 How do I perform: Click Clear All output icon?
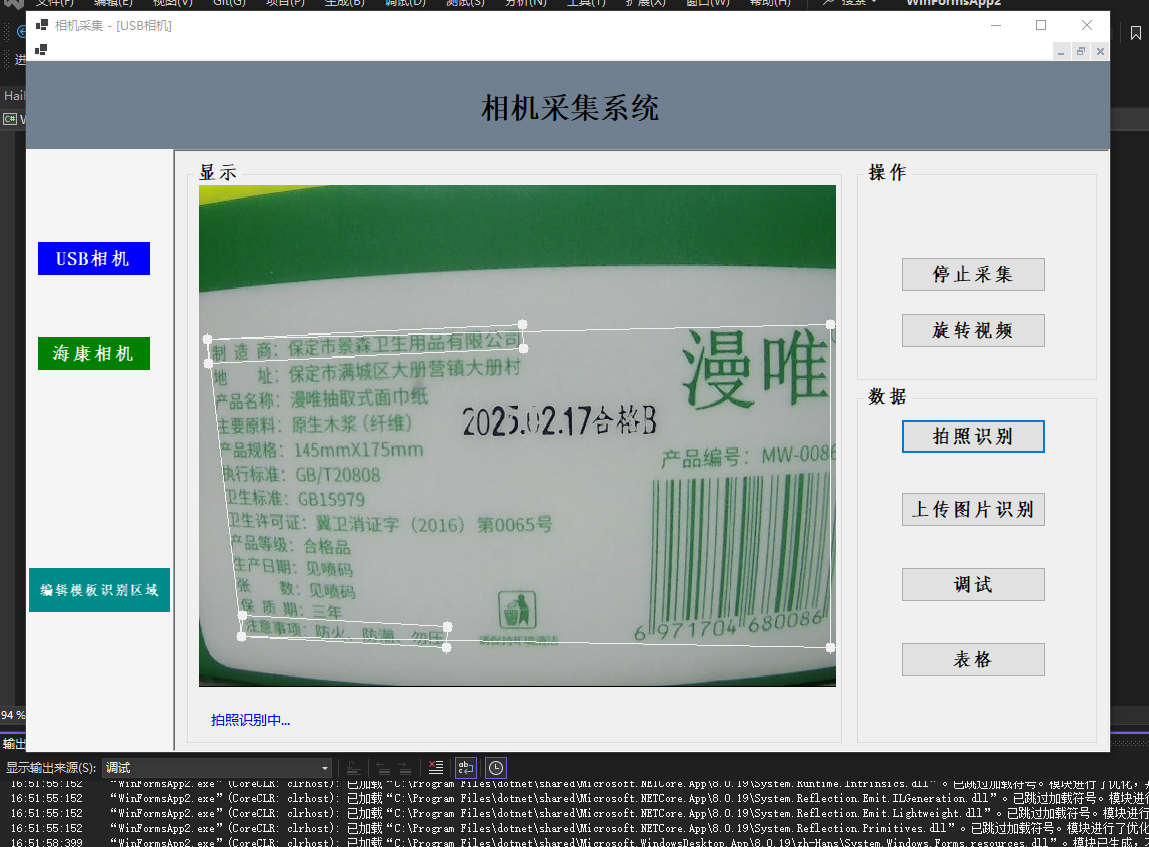(x=436, y=768)
